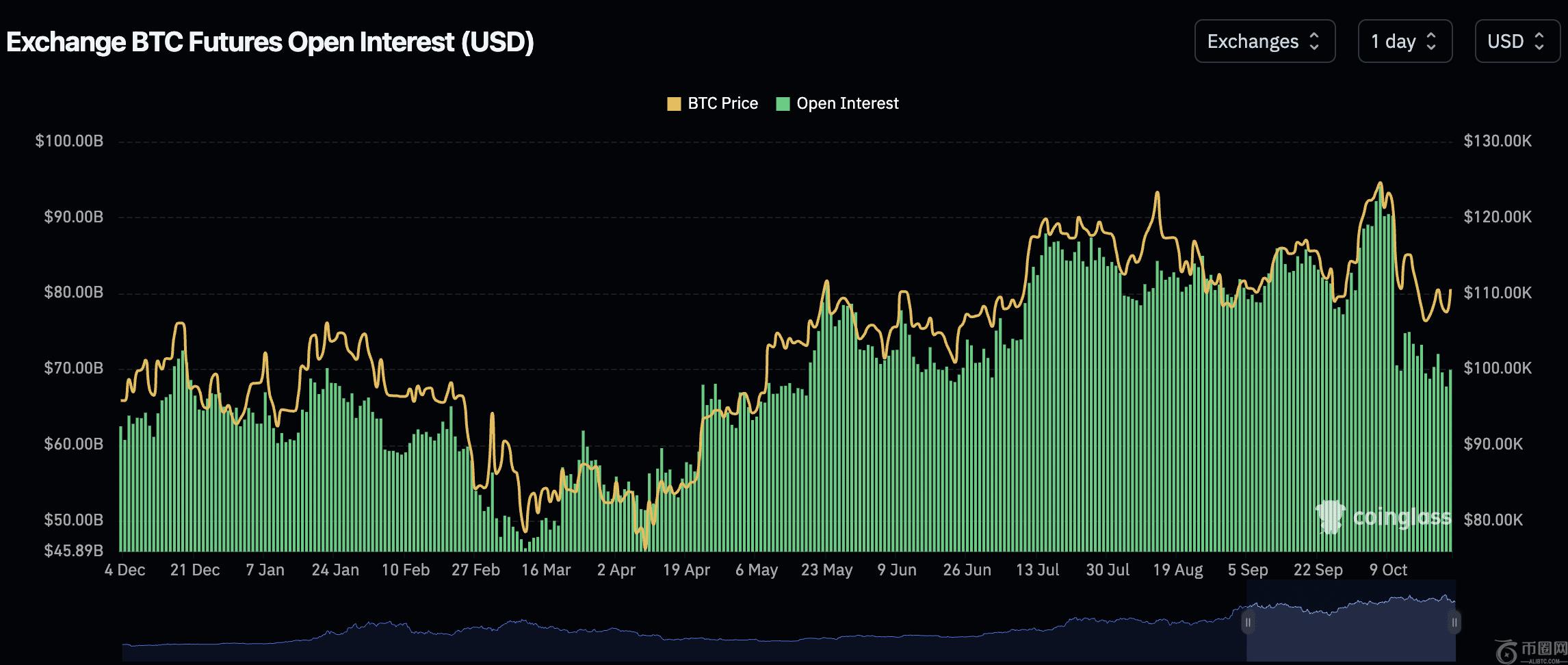Click the $130.00K right axis label
This screenshot has height=665, width=1568.
(1498, 142)
